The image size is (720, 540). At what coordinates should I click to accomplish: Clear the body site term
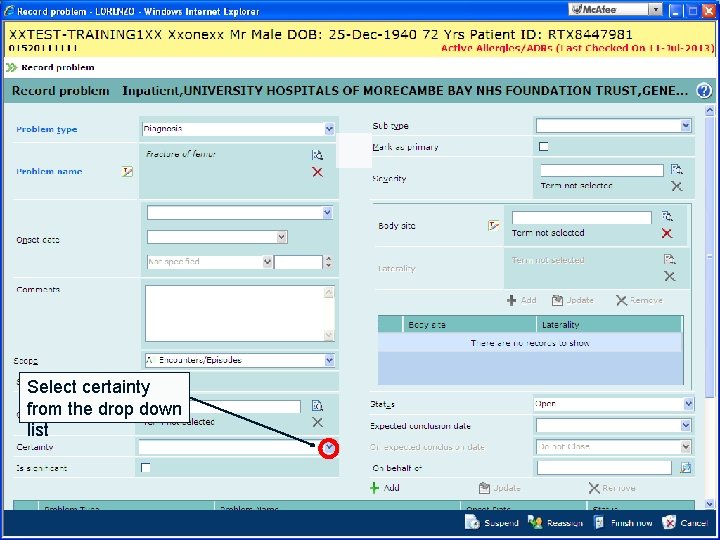coord(667,233)
